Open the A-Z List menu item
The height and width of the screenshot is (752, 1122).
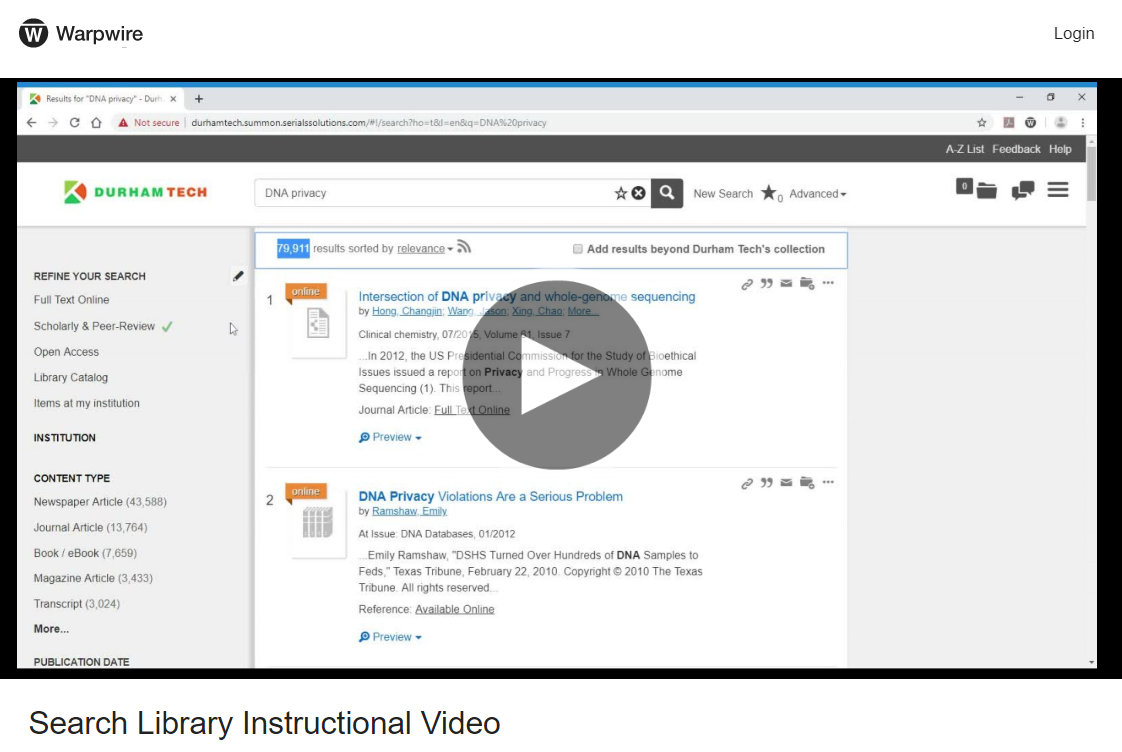[964, 149]
